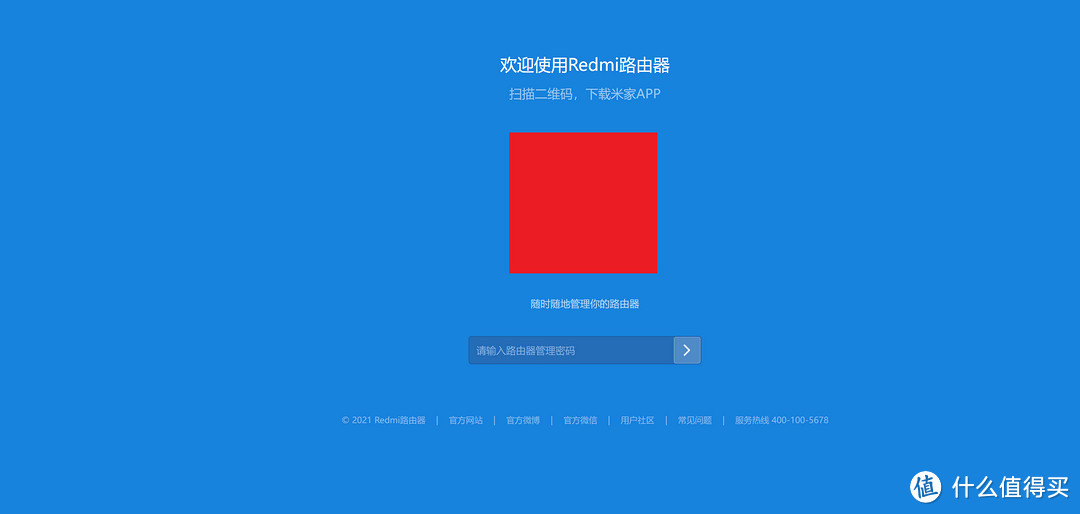The image size is (1080, 514).
Task: Open the 官方网站 footer link
Action: coord(466,420)
